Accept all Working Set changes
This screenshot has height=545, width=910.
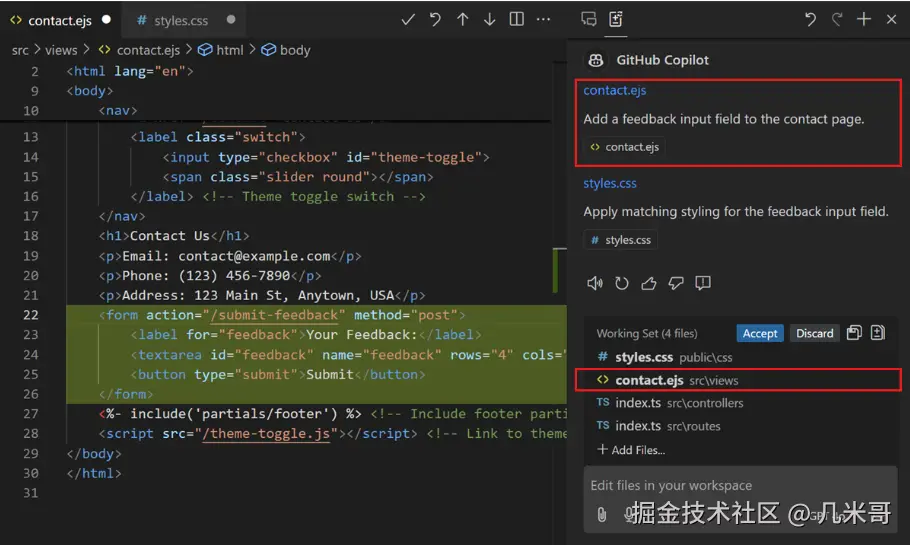(760, 333)
